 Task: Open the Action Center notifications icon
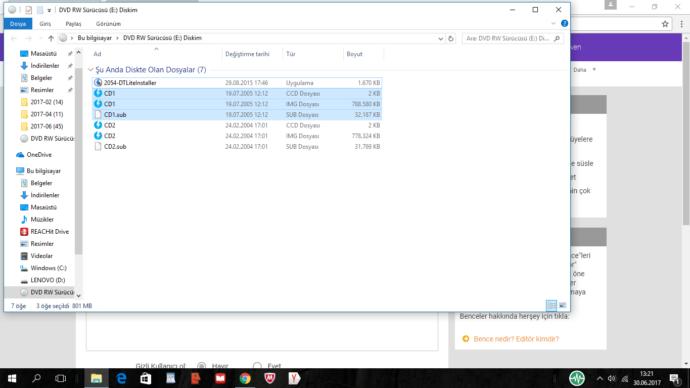coord(675,378)
